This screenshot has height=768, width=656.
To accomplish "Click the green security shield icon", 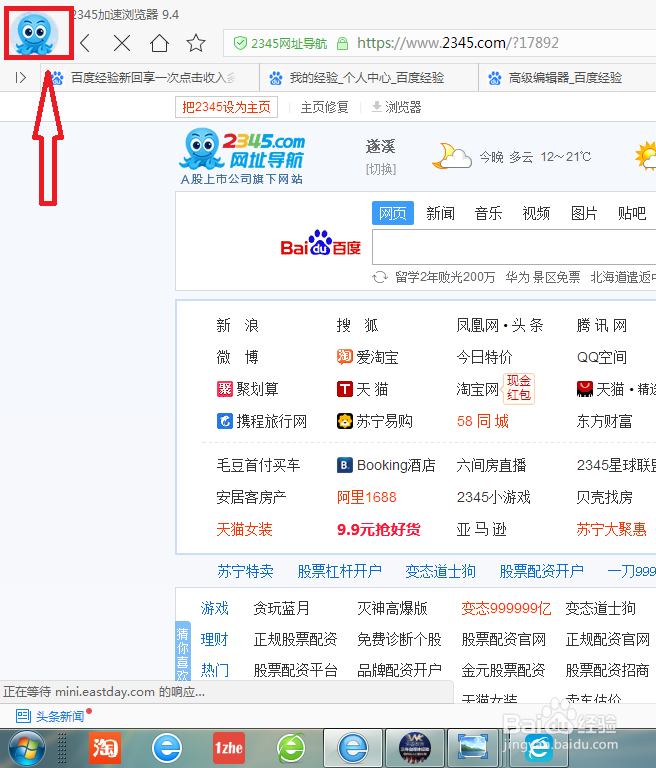I will (x=240, y=43).
